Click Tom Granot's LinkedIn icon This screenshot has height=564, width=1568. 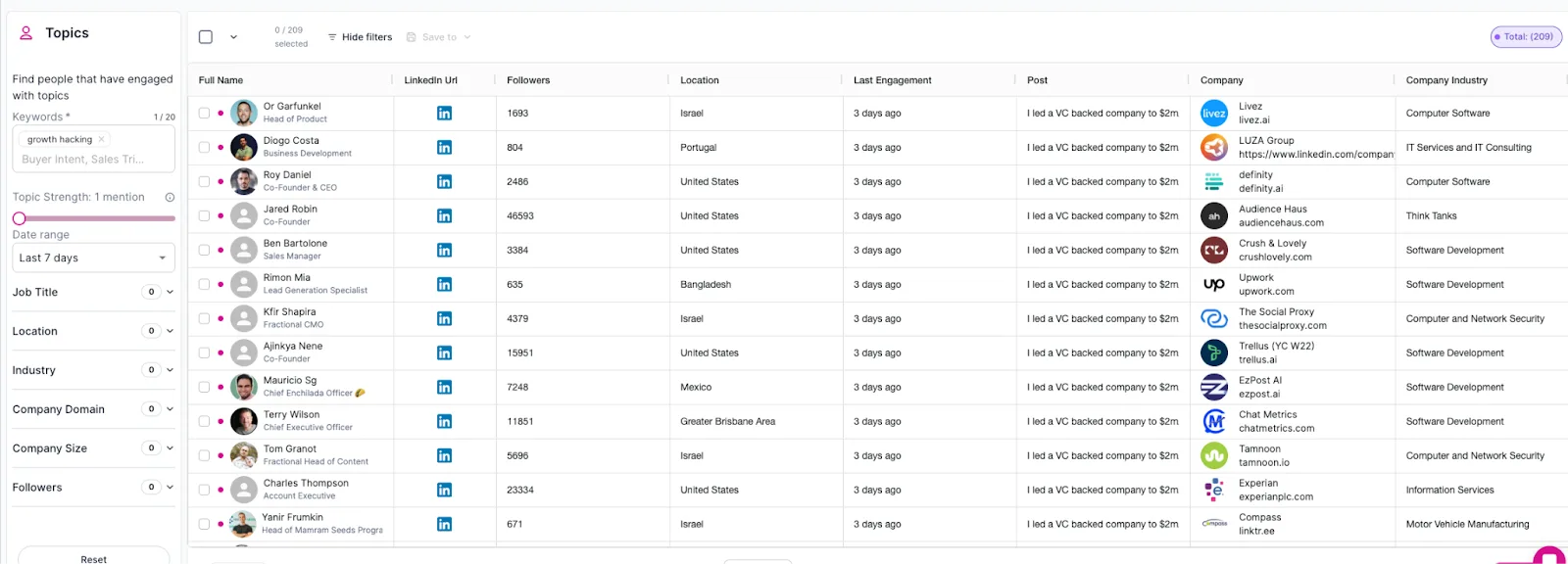444,456
